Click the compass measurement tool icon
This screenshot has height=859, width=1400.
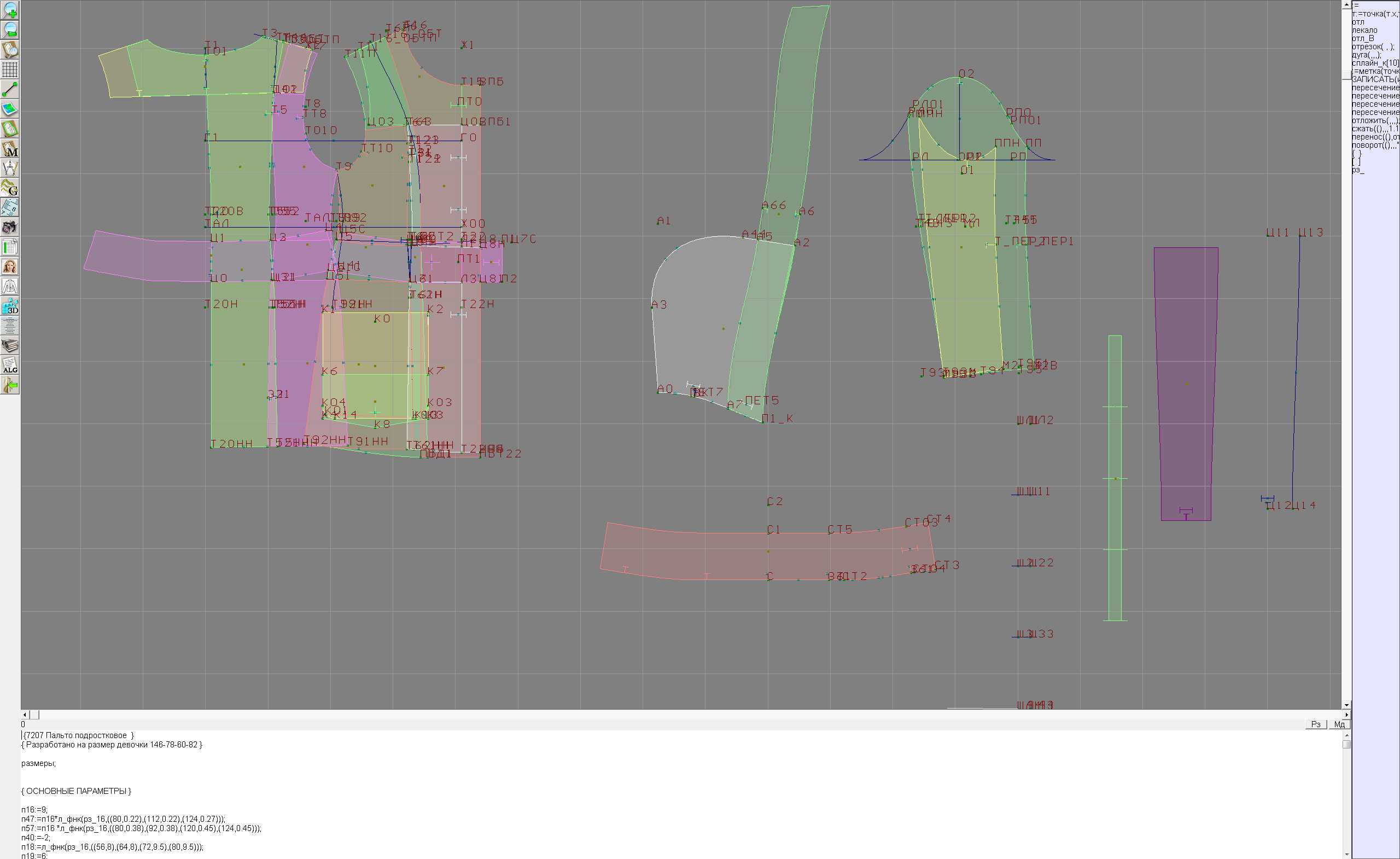point(10,169)
